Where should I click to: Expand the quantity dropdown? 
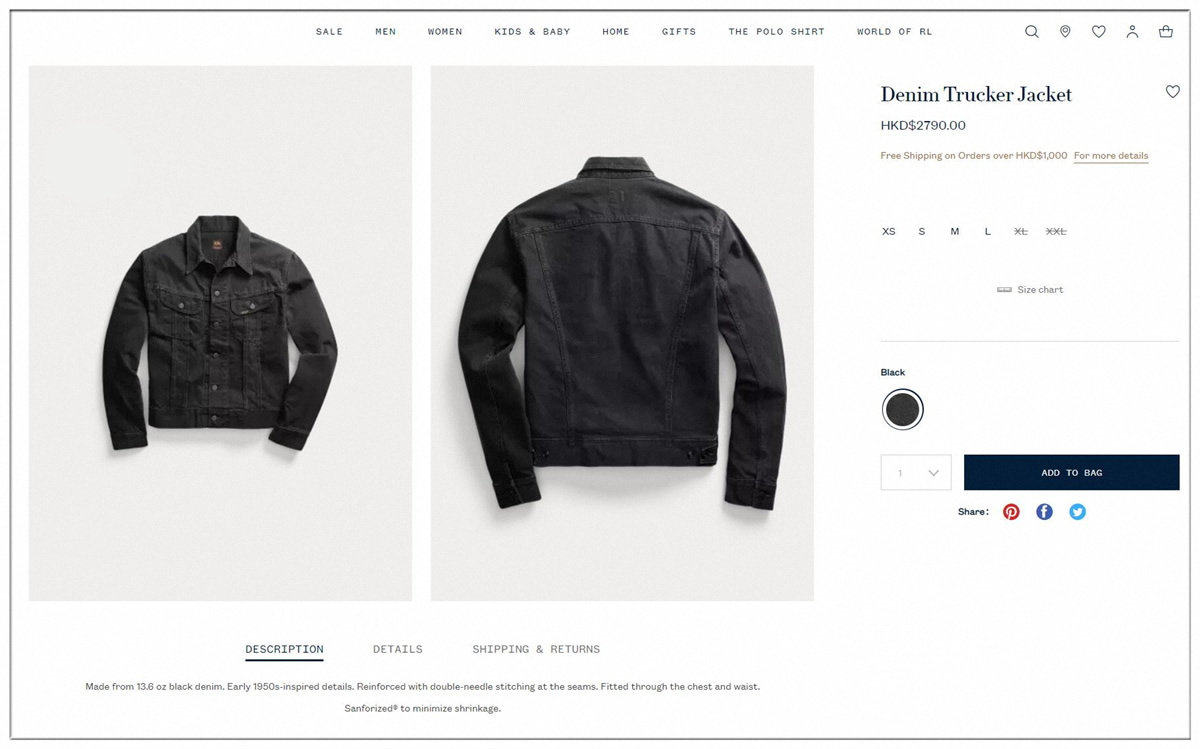click(916, 473)
